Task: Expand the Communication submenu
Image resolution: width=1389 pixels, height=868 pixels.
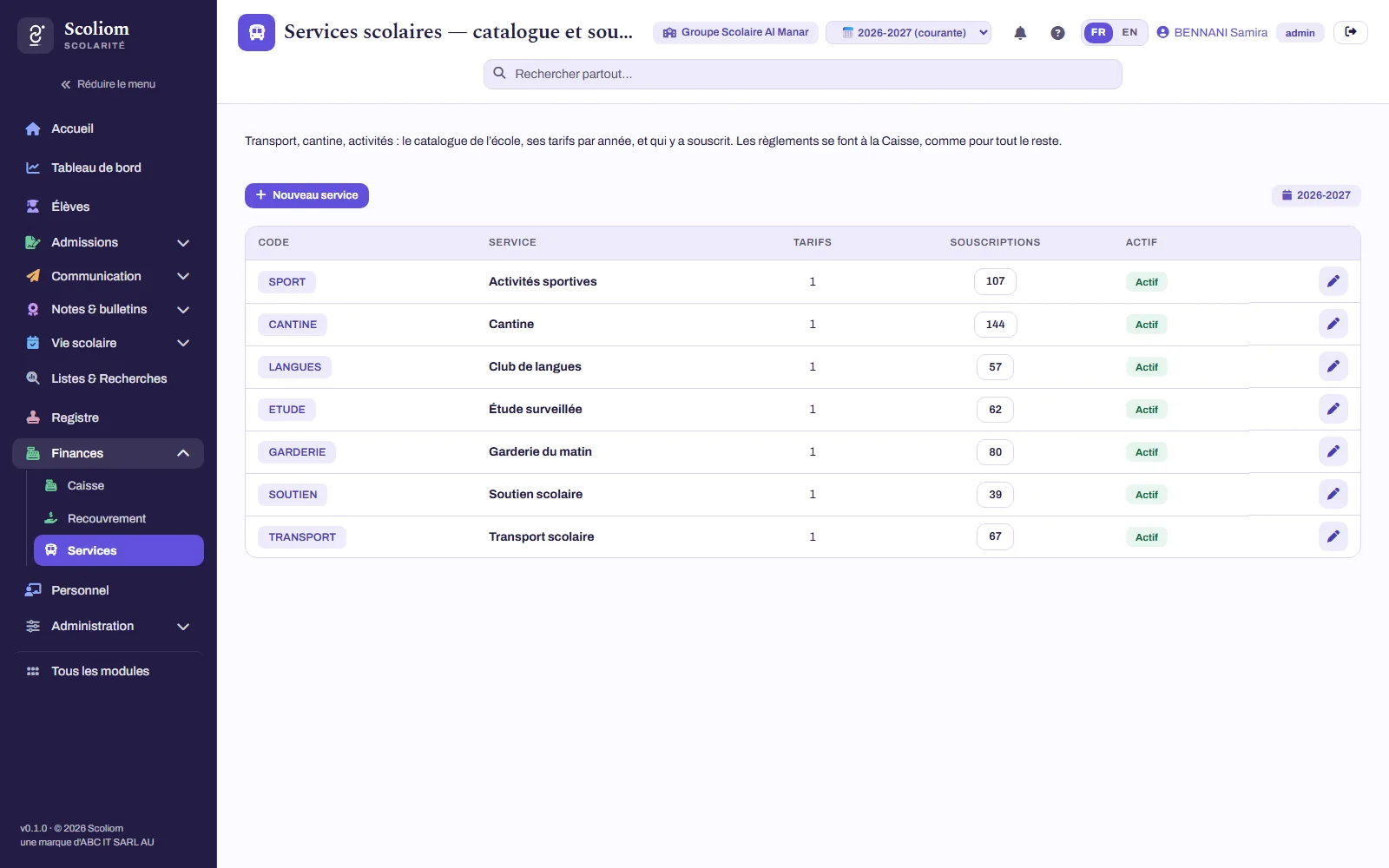Action: pos(109,276)
